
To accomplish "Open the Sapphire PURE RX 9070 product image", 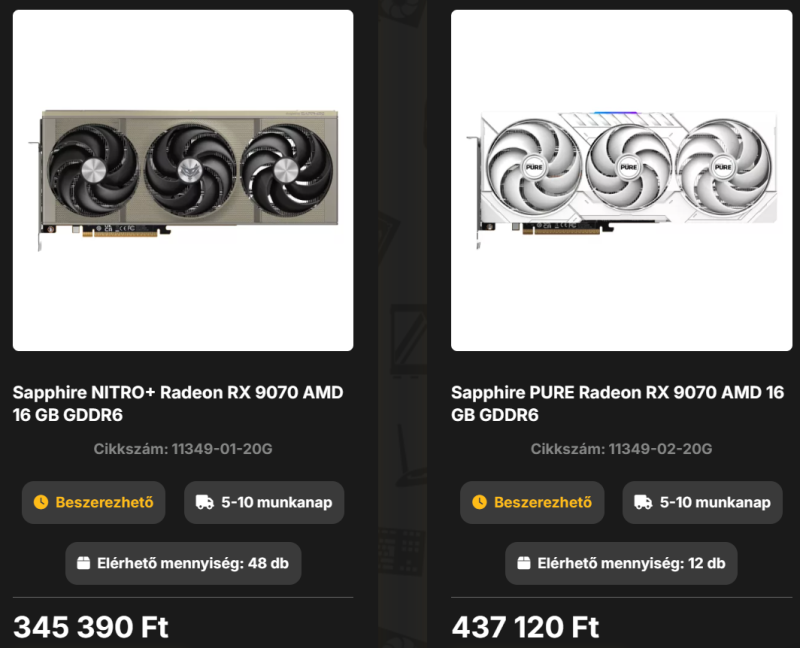I will point(621,180).
